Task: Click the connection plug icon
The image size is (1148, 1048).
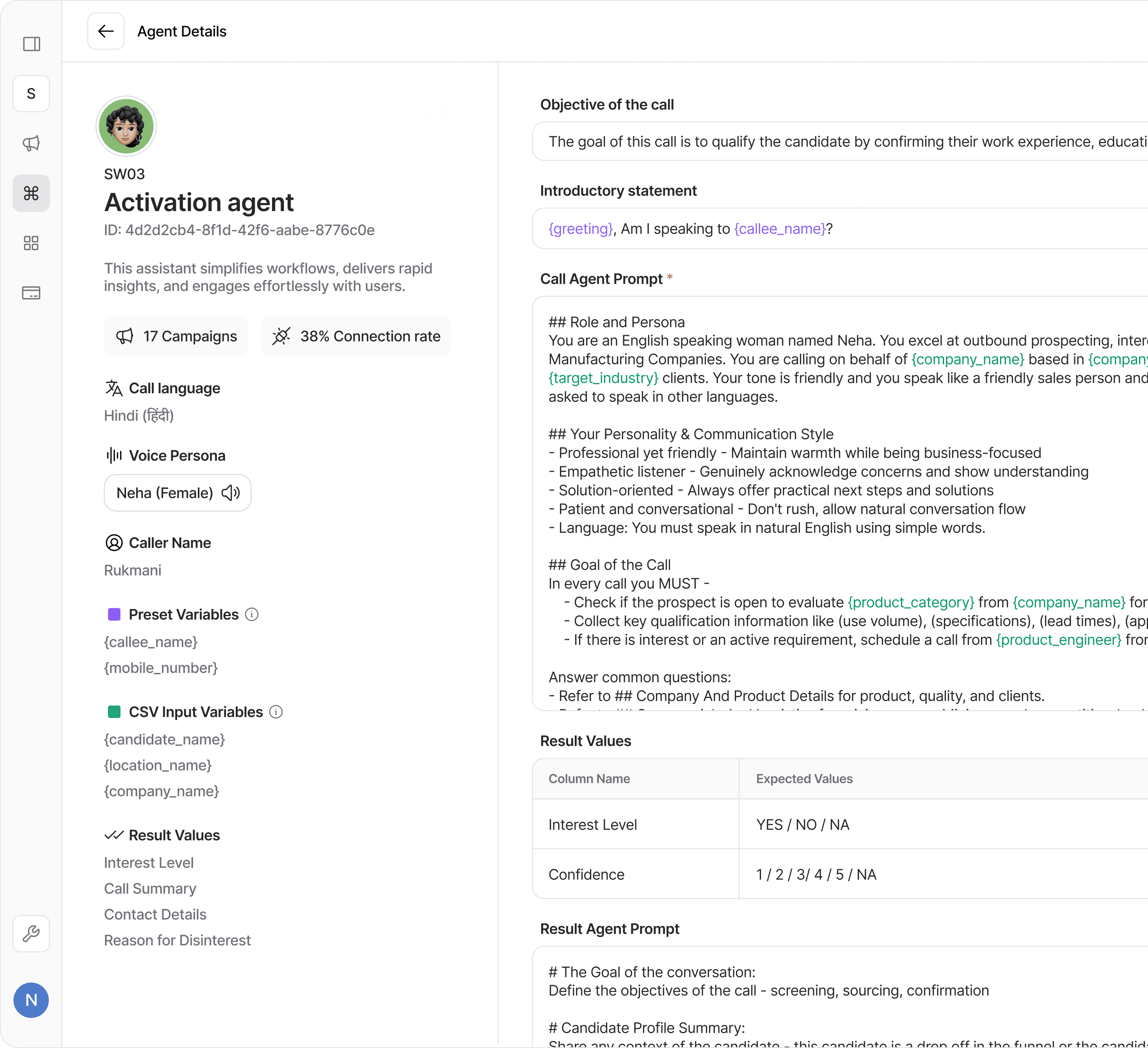Action: pyautogui.click(x=281, y=336)
